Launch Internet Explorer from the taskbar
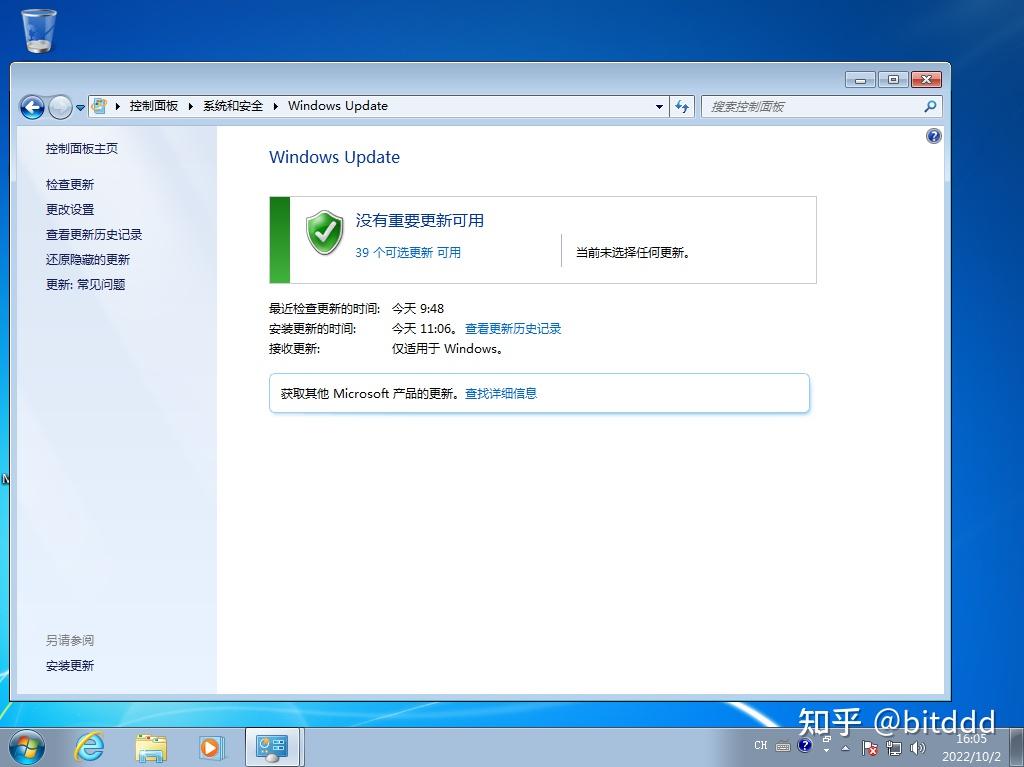Screen dimensions: 1024x767 pos(89,747)
